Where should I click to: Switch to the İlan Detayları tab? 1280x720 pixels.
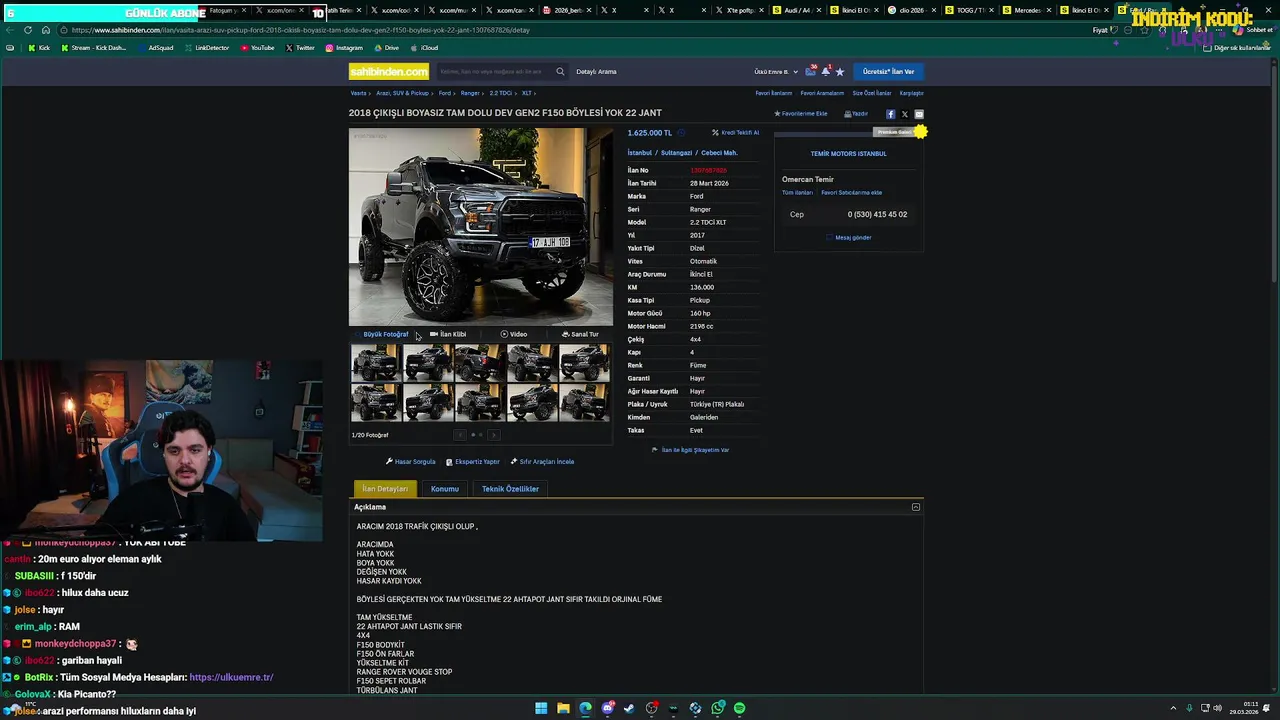tap(385, 489)
